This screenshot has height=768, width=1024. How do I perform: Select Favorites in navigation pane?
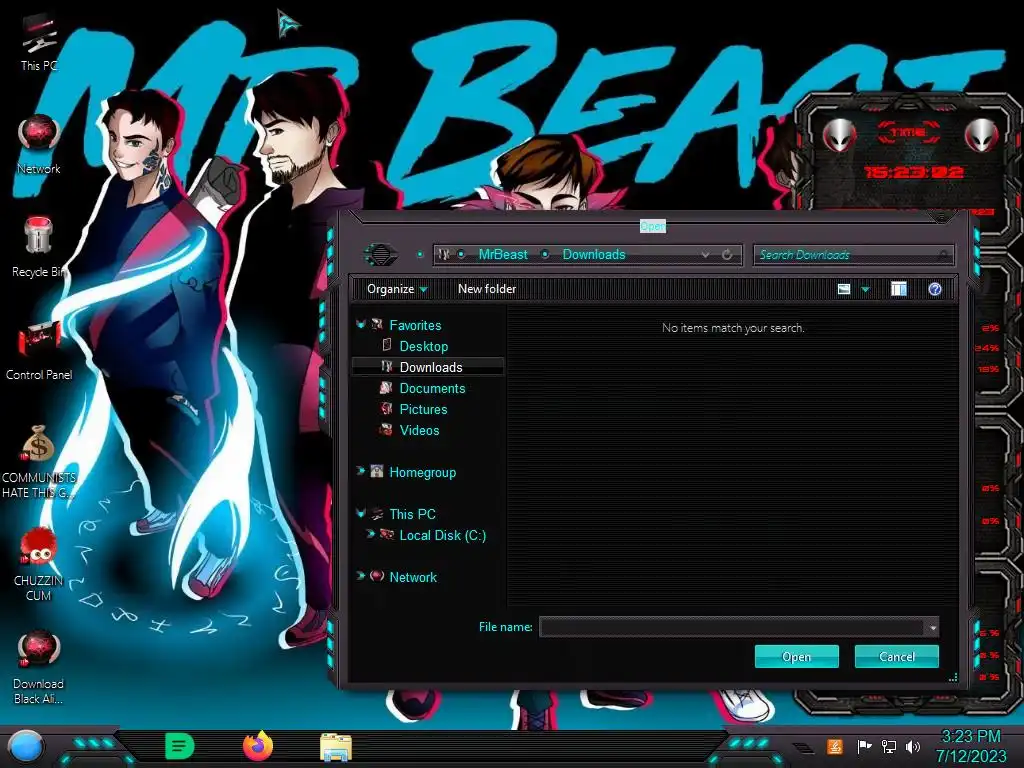tap(415, 325)
